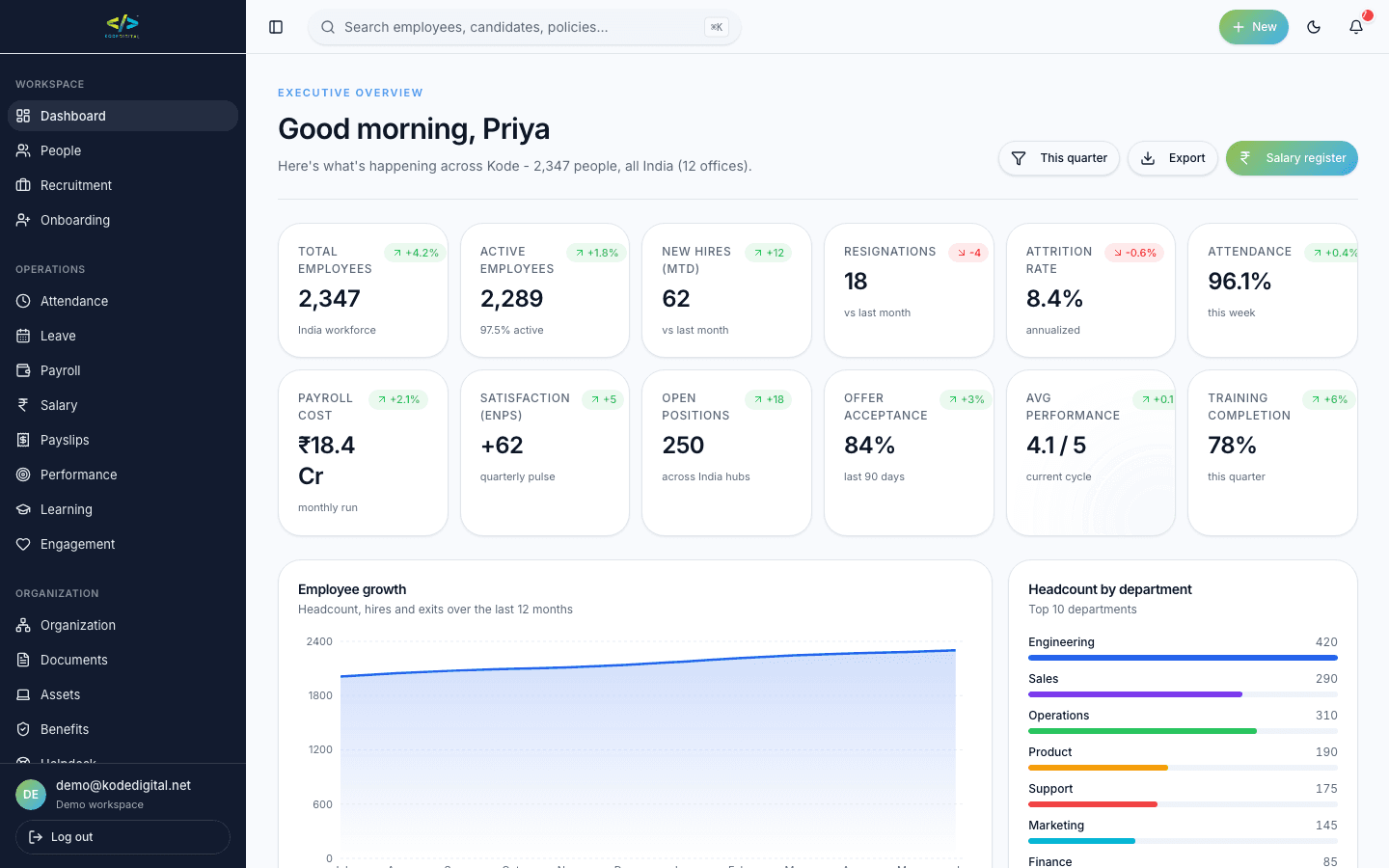Click the Recruitment briefcase icon
The width and height of the screenshot is (1389, 868).
click(23, 185)
